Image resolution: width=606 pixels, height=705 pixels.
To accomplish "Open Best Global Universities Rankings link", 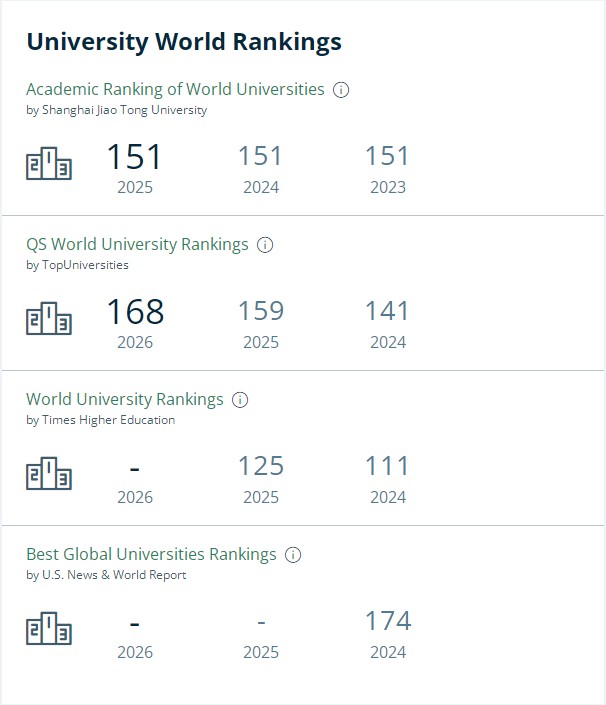I will tap(151, 554).
